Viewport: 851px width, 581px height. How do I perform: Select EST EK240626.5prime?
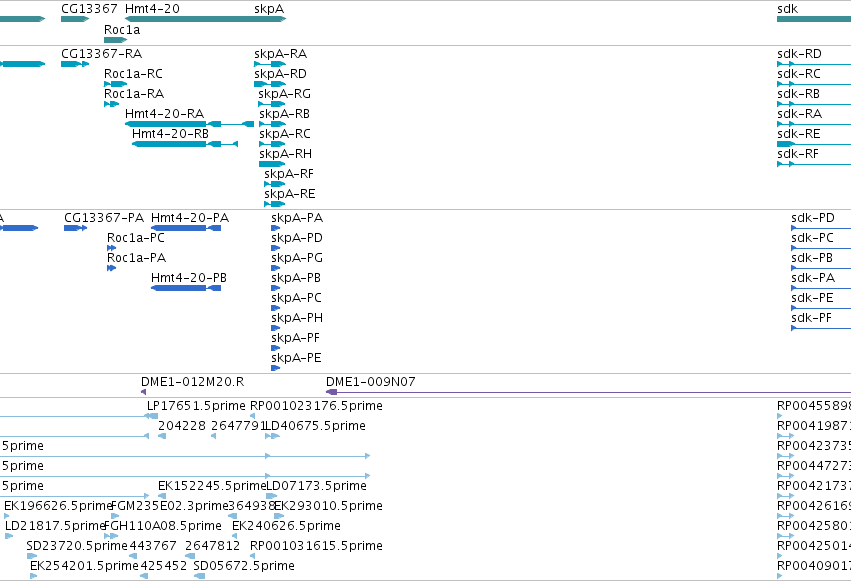tap(287, 526)
